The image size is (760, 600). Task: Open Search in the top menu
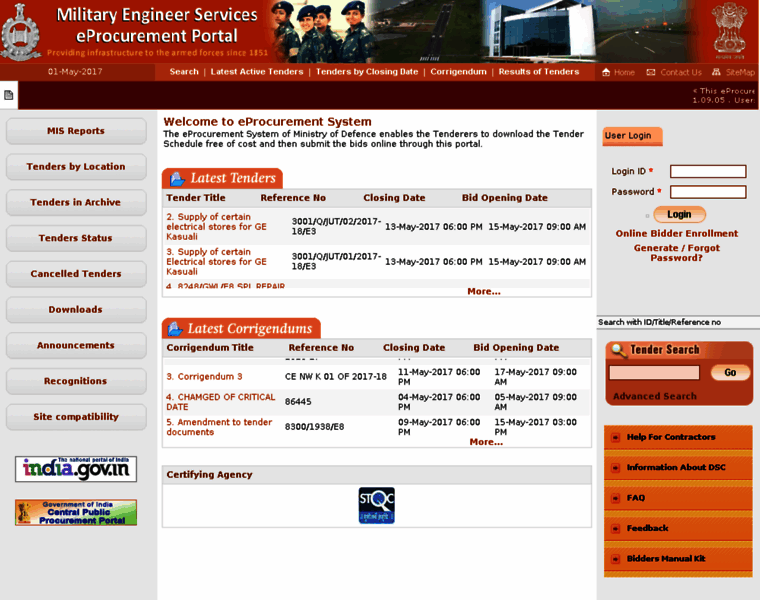184,72
